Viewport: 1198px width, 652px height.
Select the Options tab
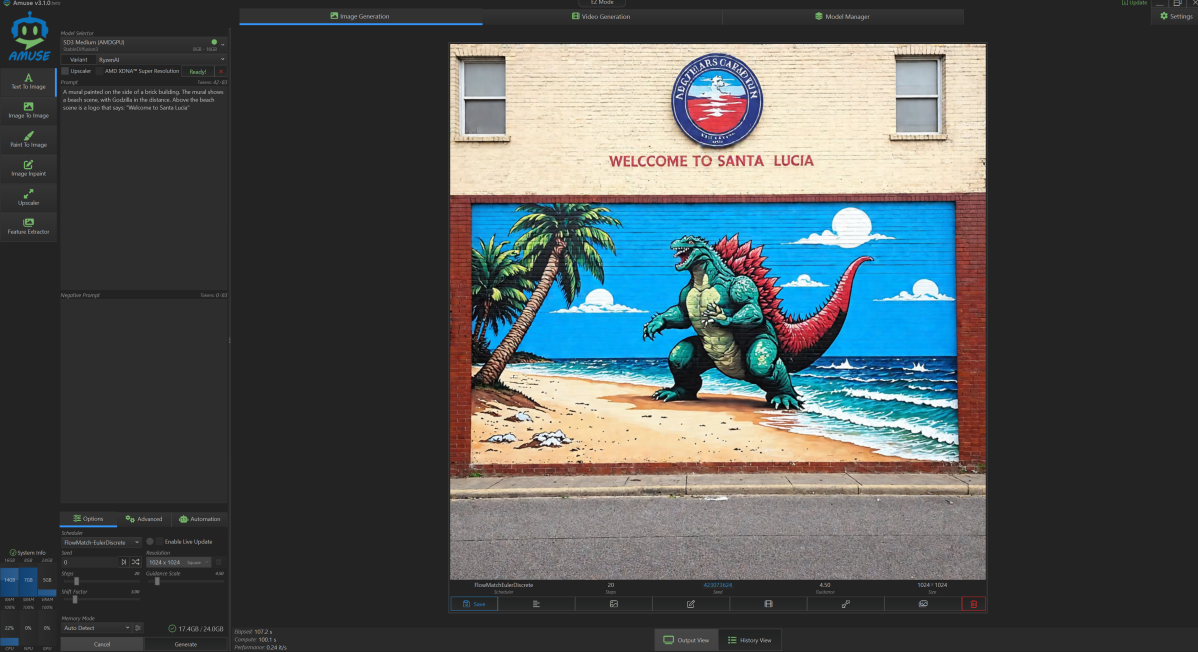tap(89, 519)
